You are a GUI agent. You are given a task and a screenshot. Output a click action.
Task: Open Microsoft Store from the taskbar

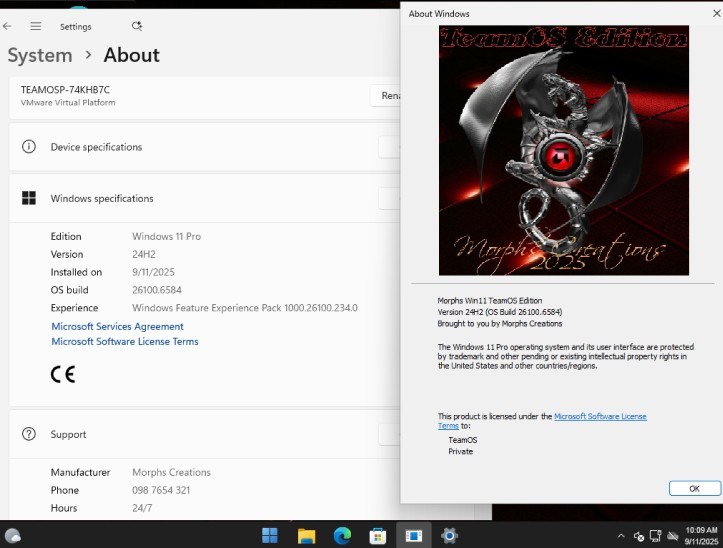tap(378, 536)
